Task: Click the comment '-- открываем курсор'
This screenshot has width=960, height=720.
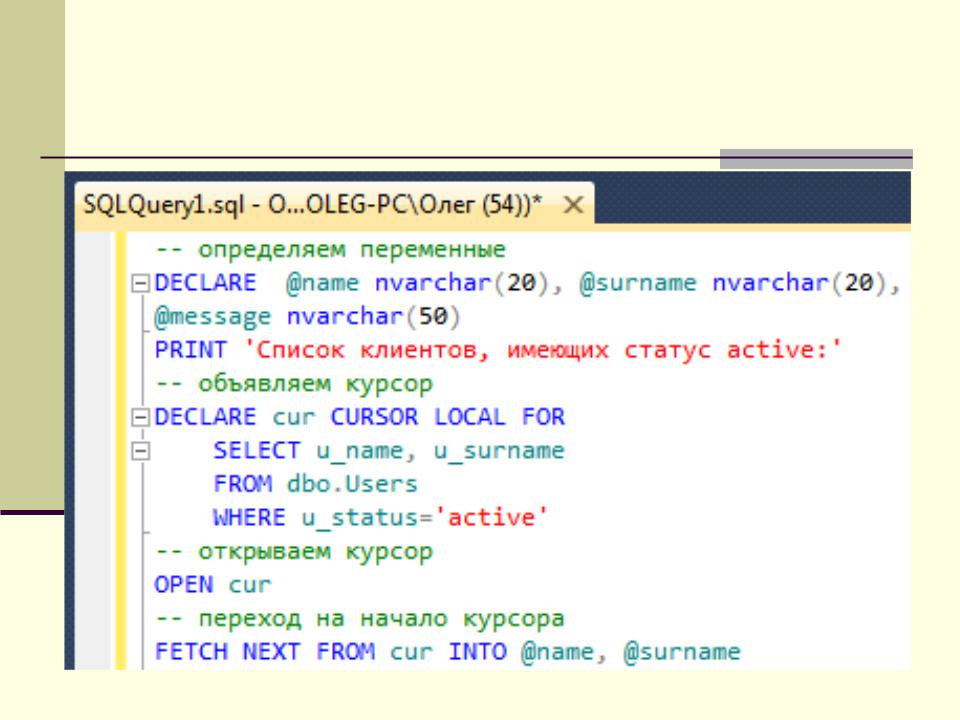Action: pos(294,552)
